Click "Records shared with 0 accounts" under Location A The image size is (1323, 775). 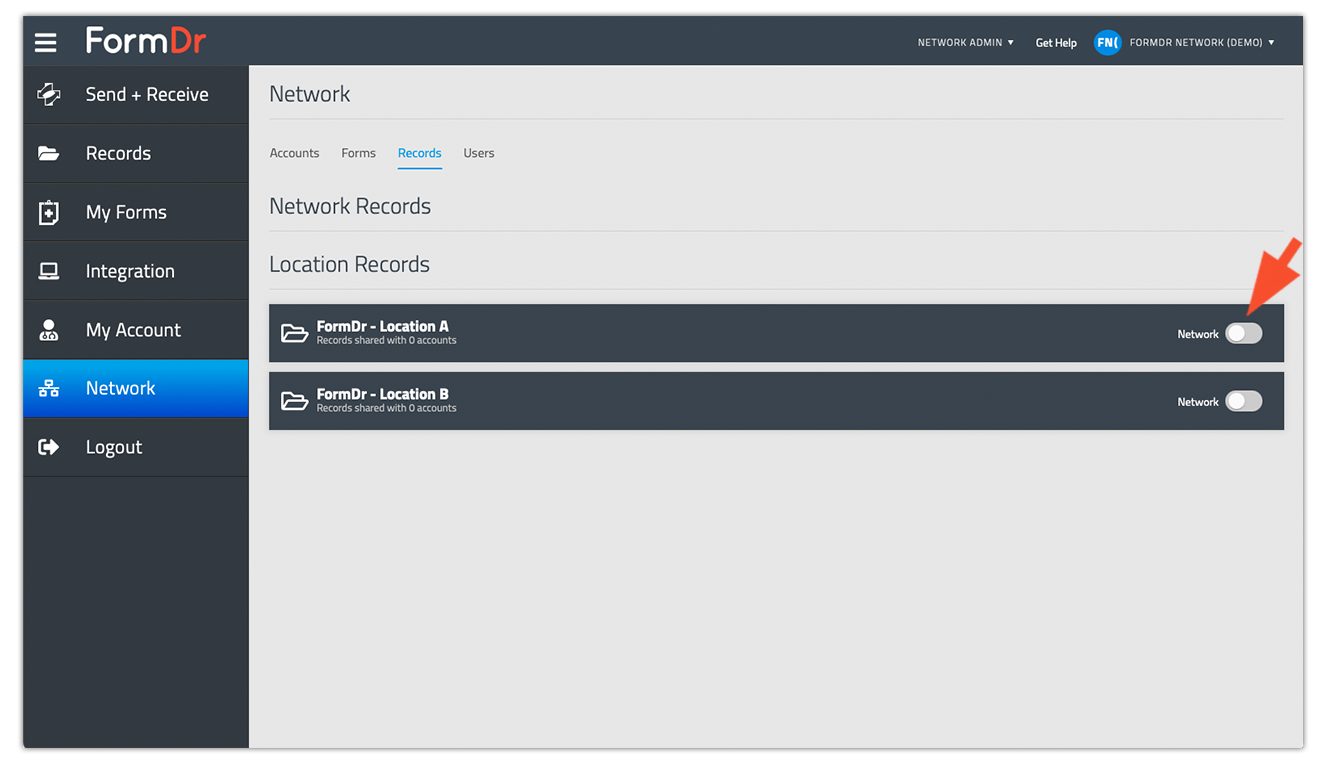(x=386, y=341)
